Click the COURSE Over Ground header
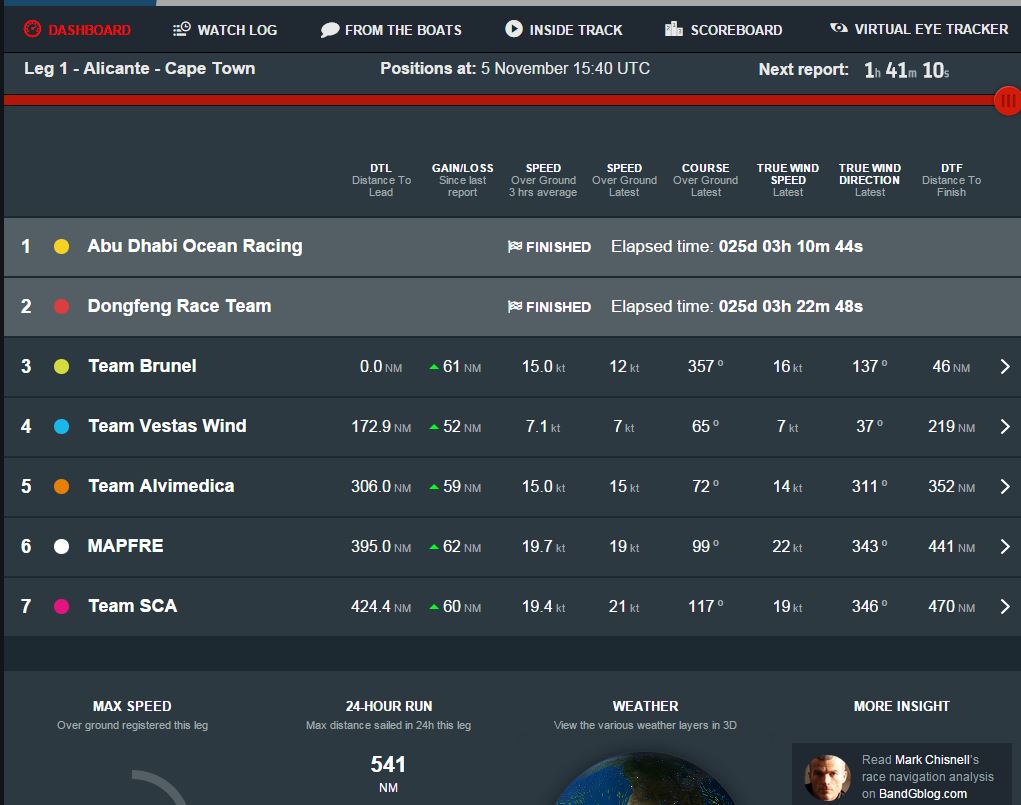The width and height of the screenshot is (1021, 805). pyautogui.click(x=705, y=180)
